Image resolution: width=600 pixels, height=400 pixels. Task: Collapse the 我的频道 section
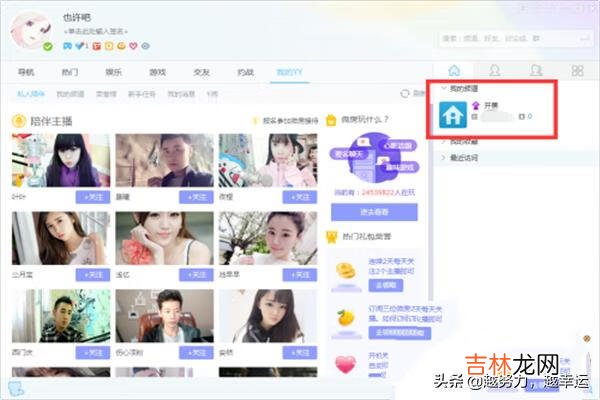pyautogui.click(x=446, y=88)
